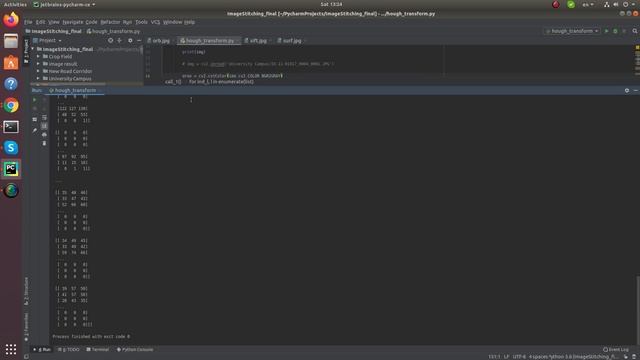Expand the University Campus folder
Image resolution: width=640 pixels, height=360 pixels.
(38, 78)
